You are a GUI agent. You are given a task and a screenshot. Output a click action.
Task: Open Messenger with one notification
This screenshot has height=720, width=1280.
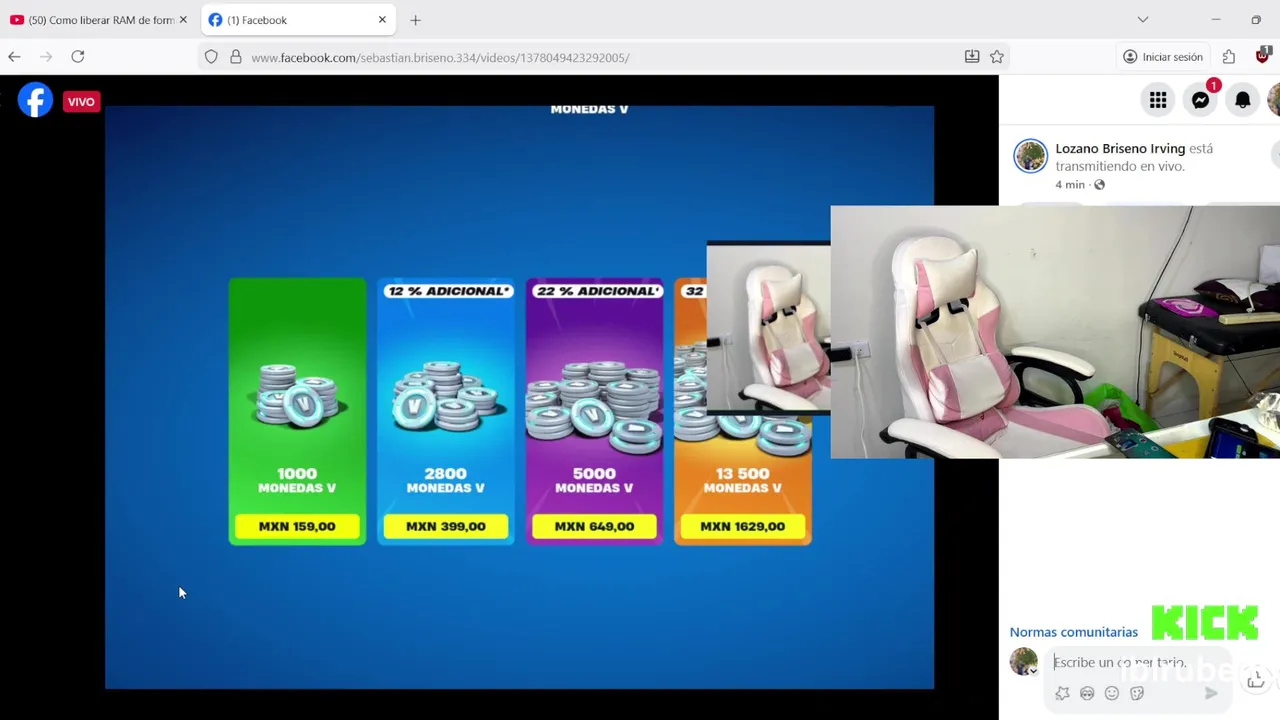point(1201,99)
